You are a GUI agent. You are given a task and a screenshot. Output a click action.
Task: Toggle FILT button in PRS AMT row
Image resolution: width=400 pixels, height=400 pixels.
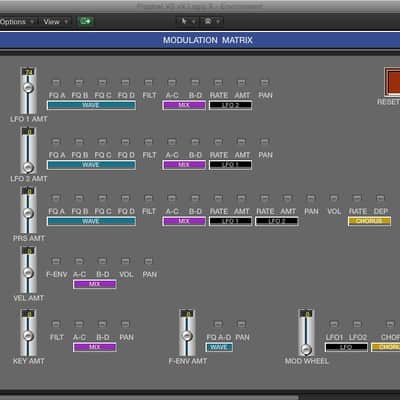coord(149,198)
